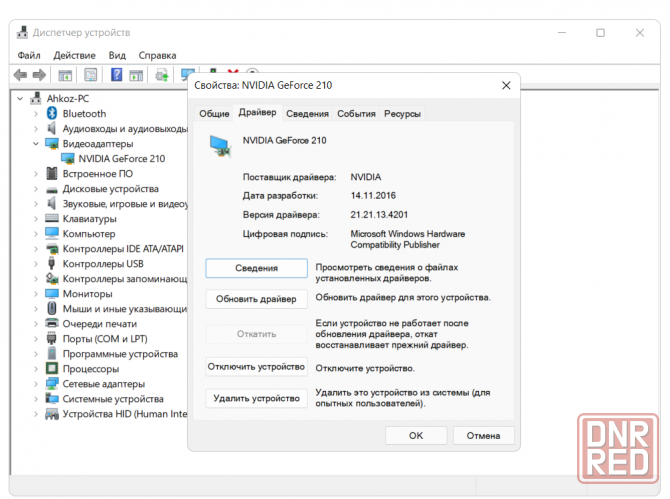Select the Встроенное ПО chip icon
This screenshot has width=670, height=499.
pyautogui.click(x=52, y=174)
